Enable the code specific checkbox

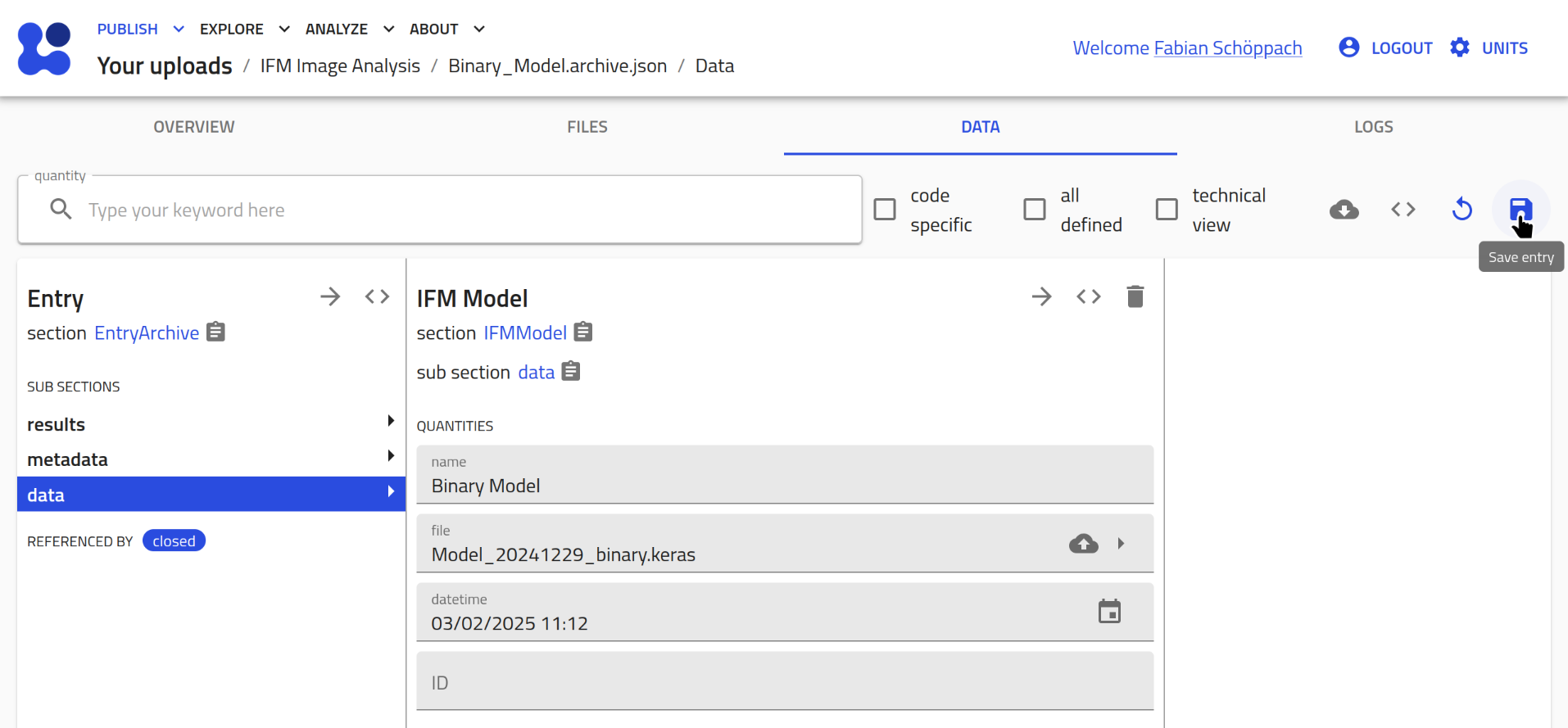click(x=885, y=210)
